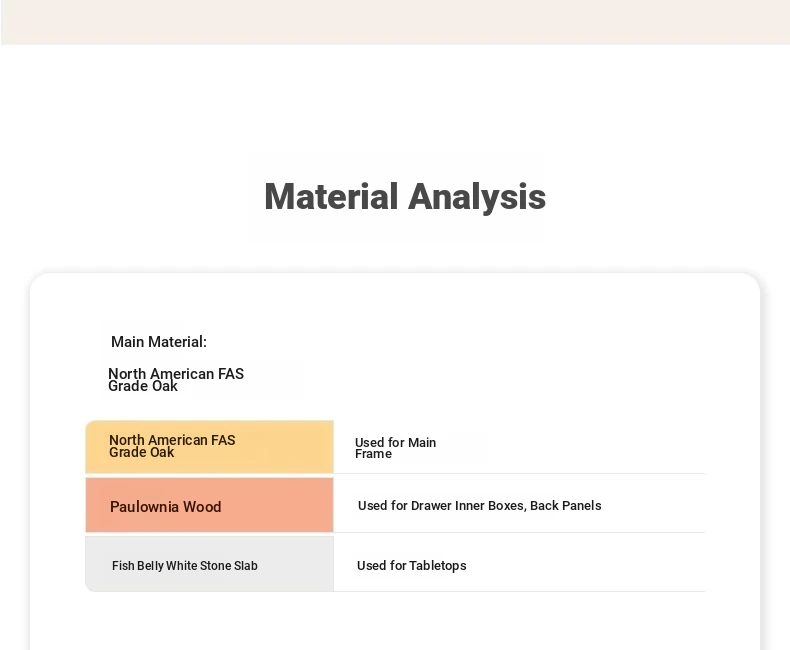790x650 pixels.
Task: Click the yellow 'North American FAS Grade Oak' cell
Action: tap(210, 447)
